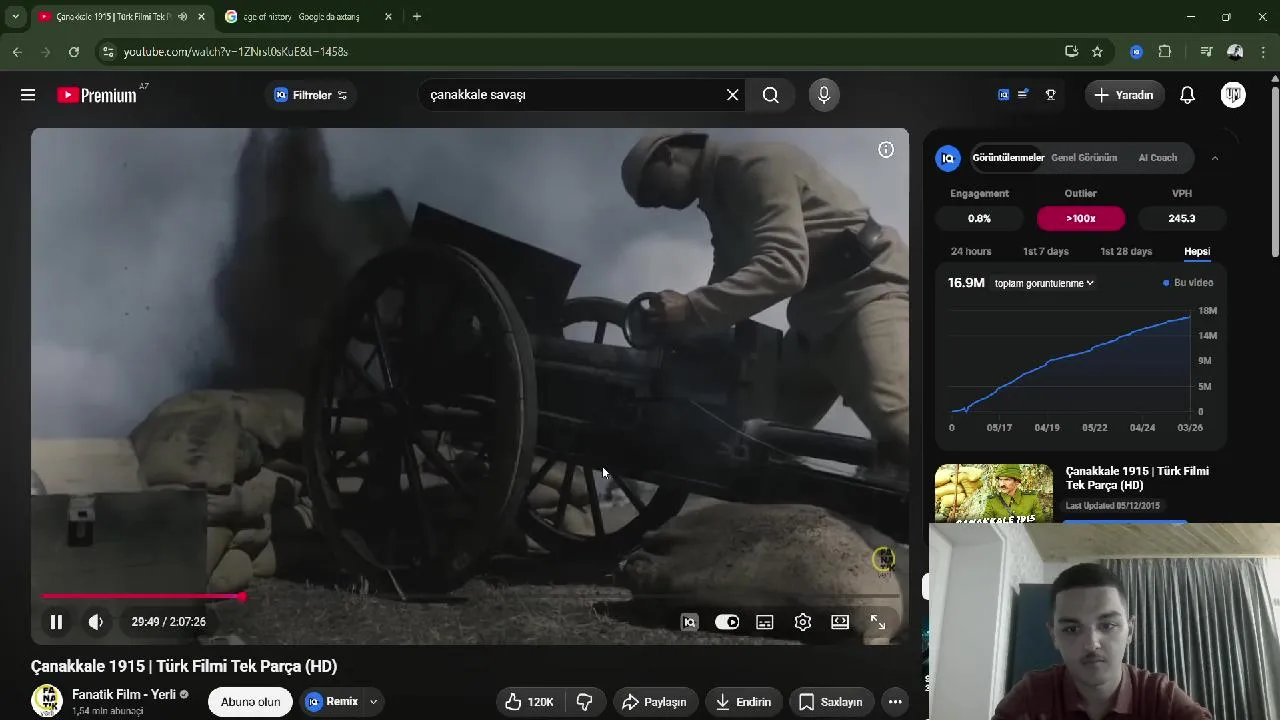
Task: Open the sidebar Çanakkale 1915 | Türk Filmi title
Action: 1137,478
